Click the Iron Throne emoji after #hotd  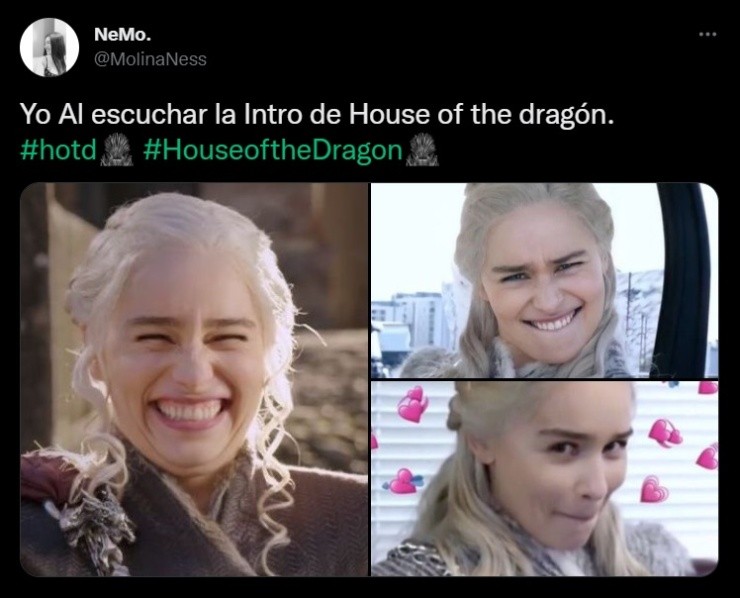(x=117, y=150)
